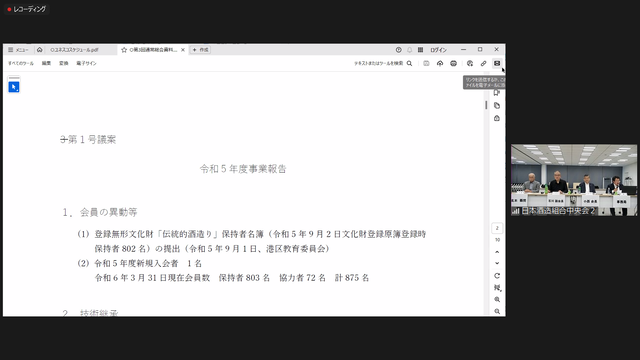The image size is (640, 360).
Task: Click the 作成 create button
Action: coord(200,50)
